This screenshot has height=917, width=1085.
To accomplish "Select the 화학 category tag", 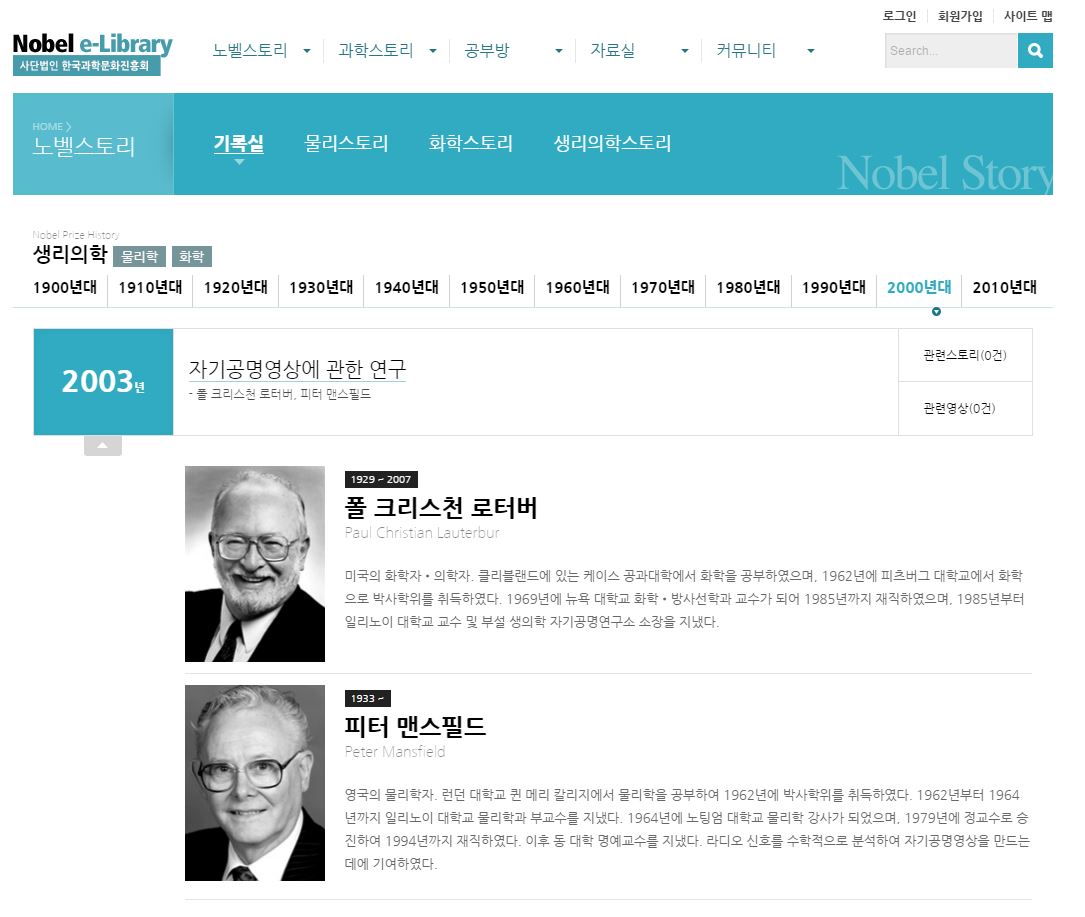I will (191, 257).
